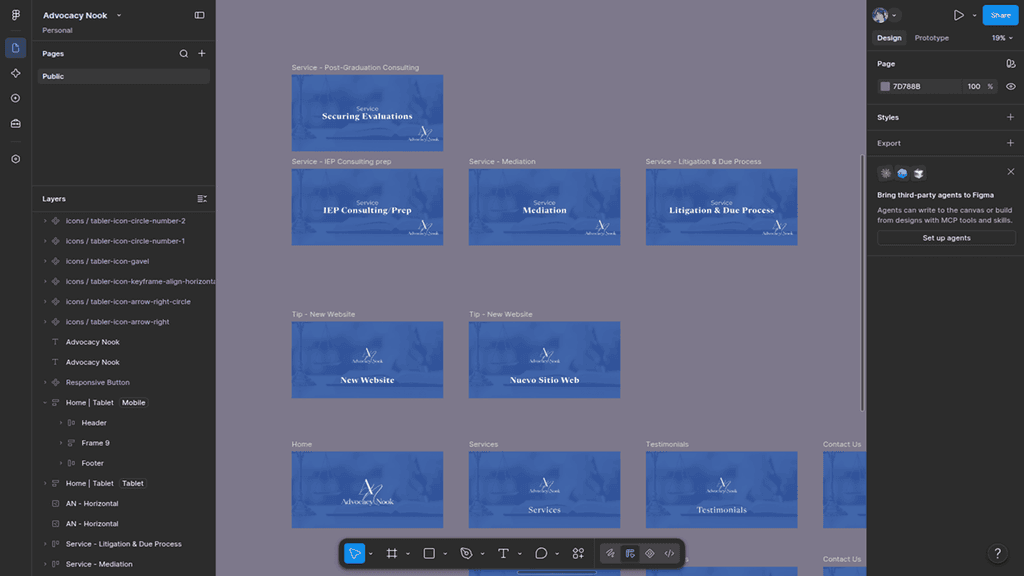Select the Move tool in bottom toolbar
The image size is (1024, 576).
(x=355, y=553)
